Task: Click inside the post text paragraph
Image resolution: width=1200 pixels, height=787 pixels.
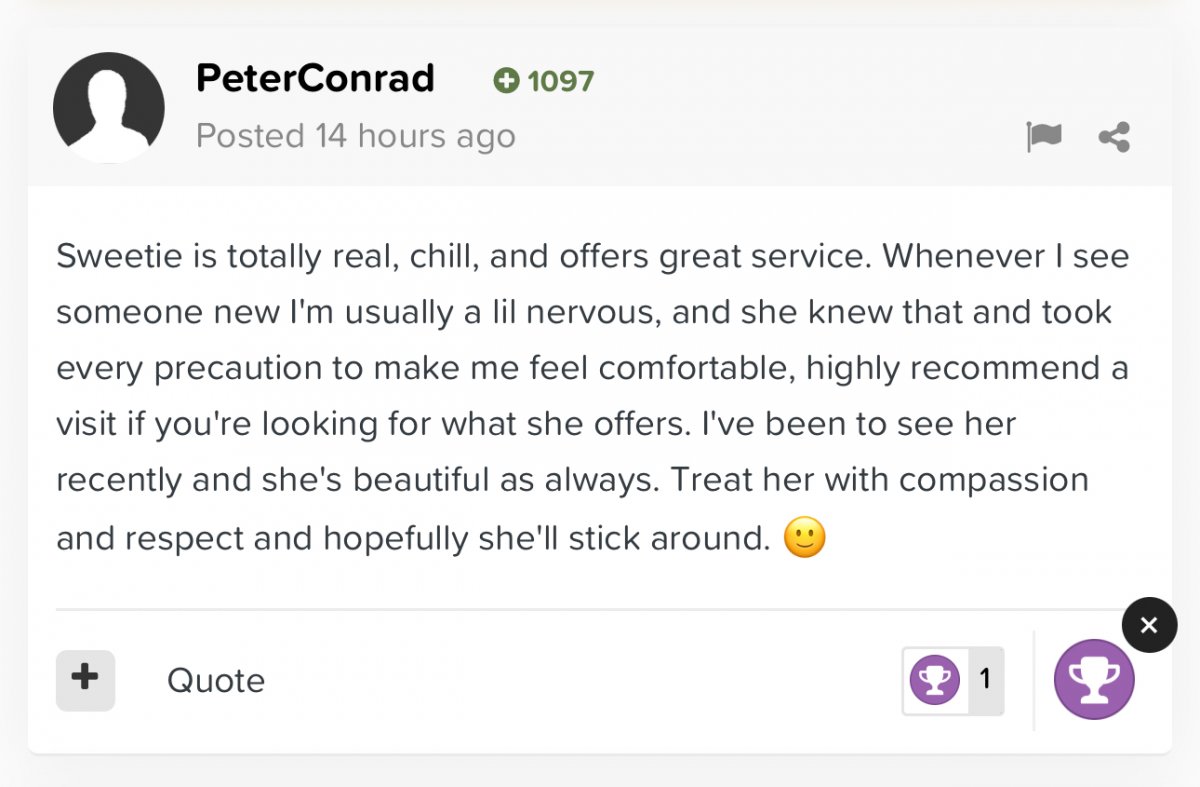Action: [592, 398]
